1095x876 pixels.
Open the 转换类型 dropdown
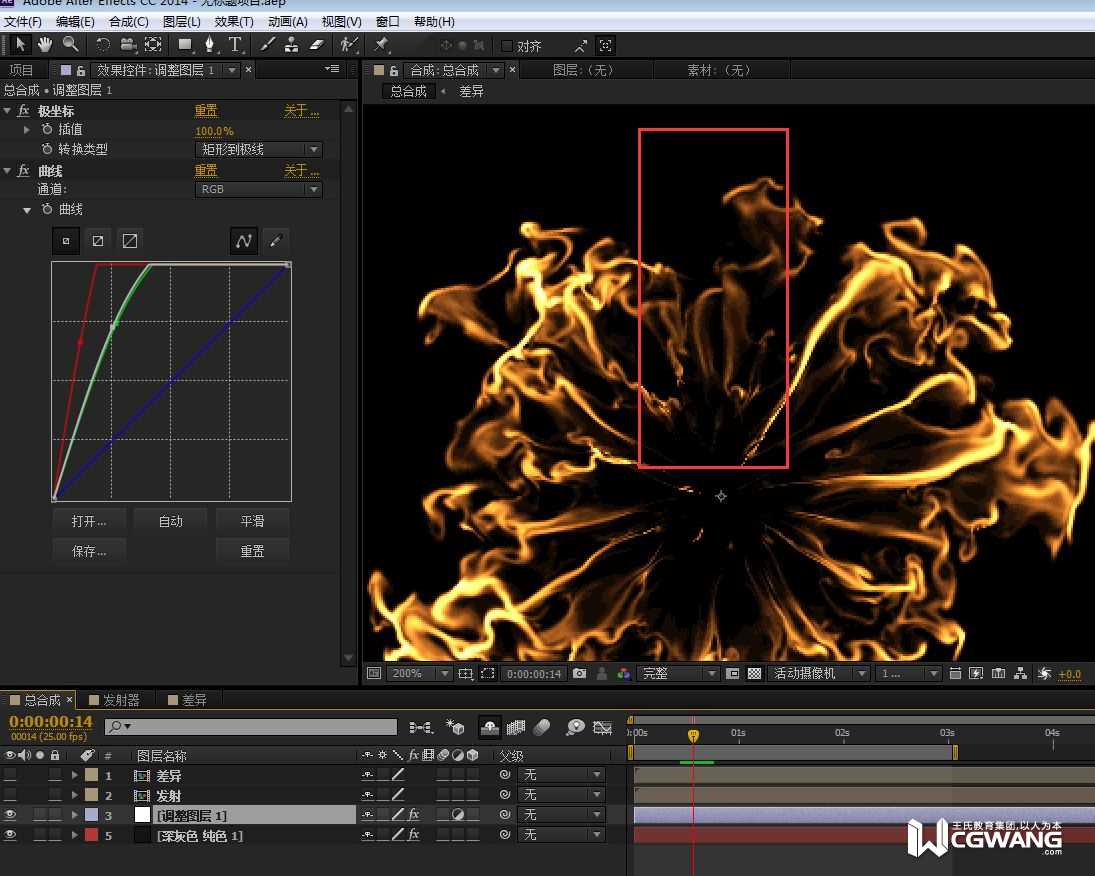pos(258,149)
